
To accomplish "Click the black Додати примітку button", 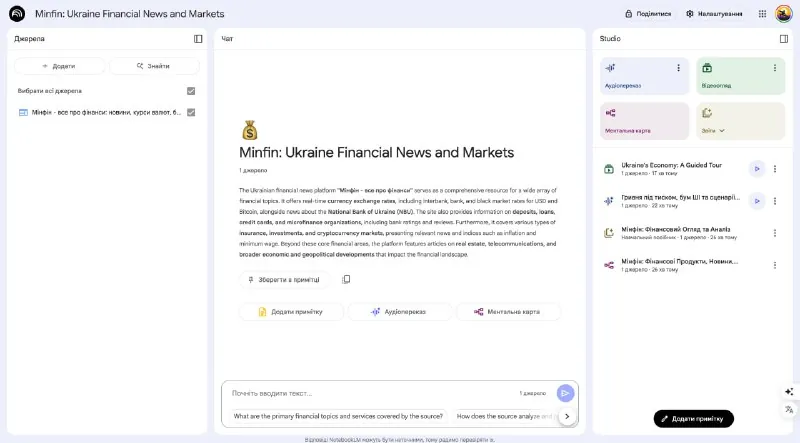I will 693,419.
